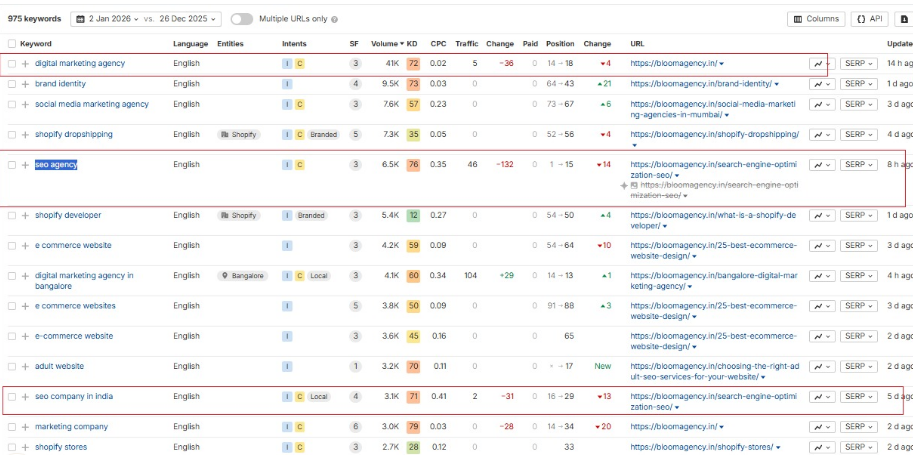
Task: Tick the checkbox for marketing company row
Action: coord(12,427)
